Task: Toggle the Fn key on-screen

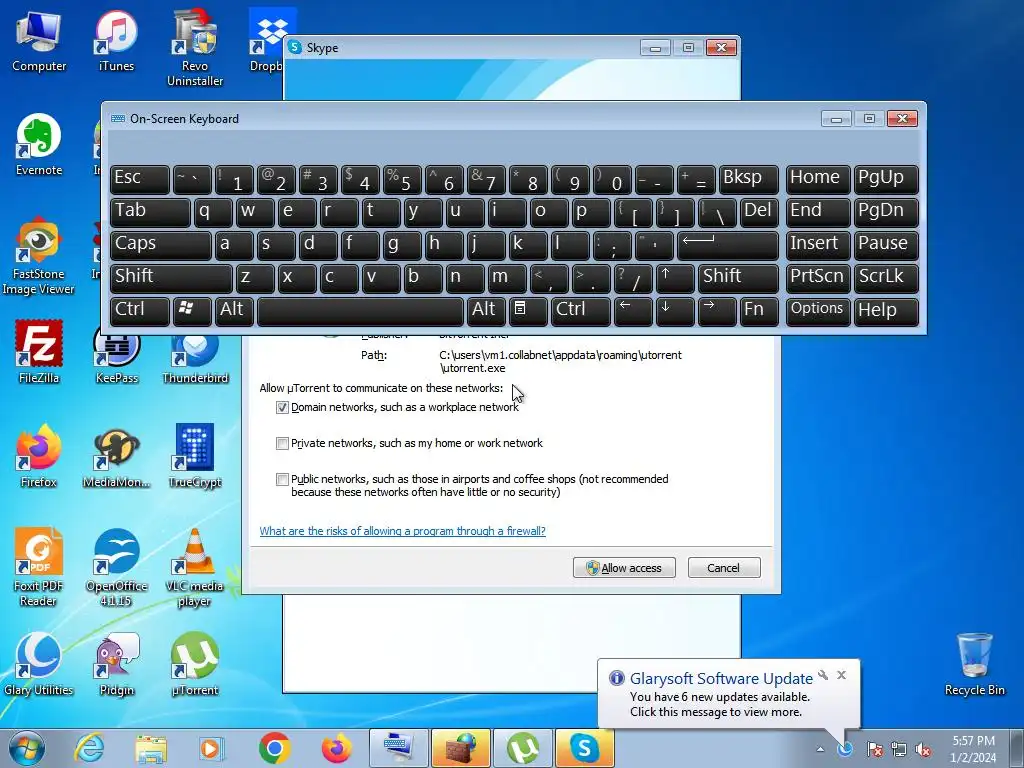Action: (x=759, y=311)
